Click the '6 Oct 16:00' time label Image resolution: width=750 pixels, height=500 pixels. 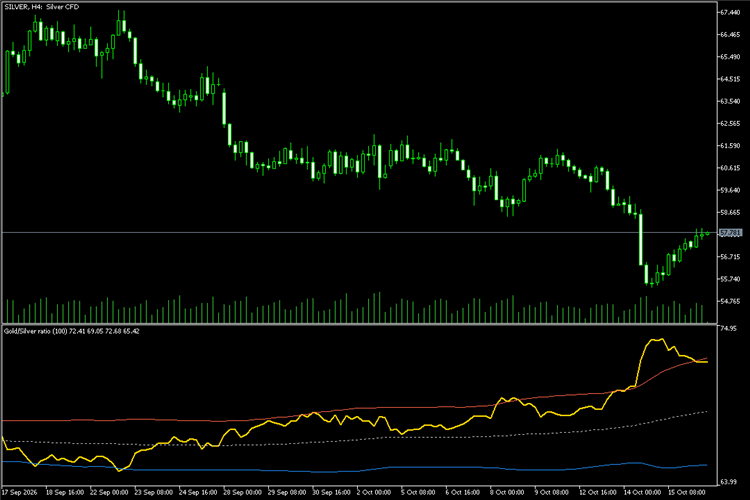(463, 492)
